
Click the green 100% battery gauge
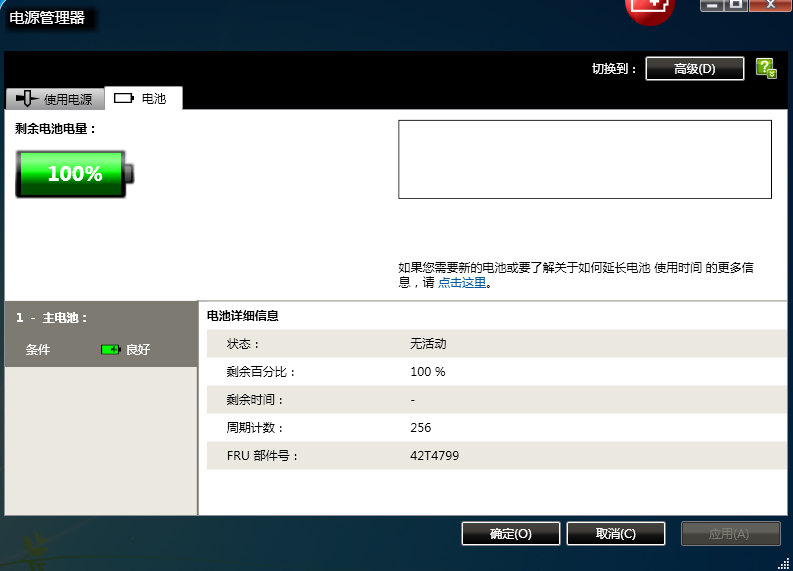coord(74,174)
